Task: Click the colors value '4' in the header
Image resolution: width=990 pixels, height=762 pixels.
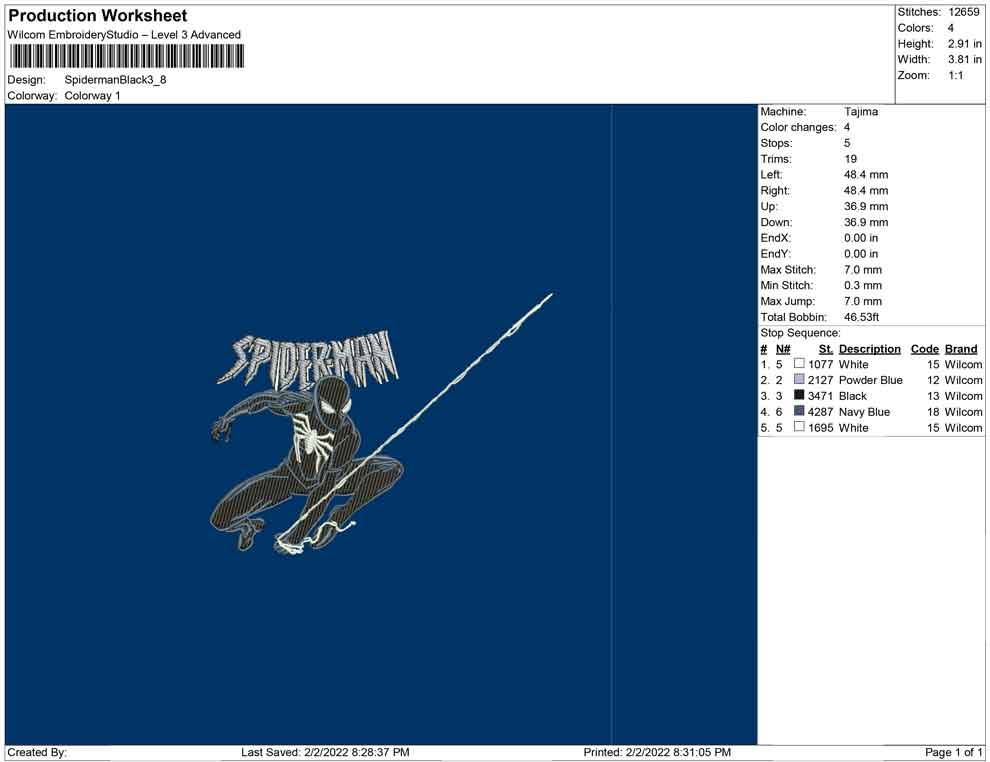Action: pyautogui.click(x=951, y=28)
